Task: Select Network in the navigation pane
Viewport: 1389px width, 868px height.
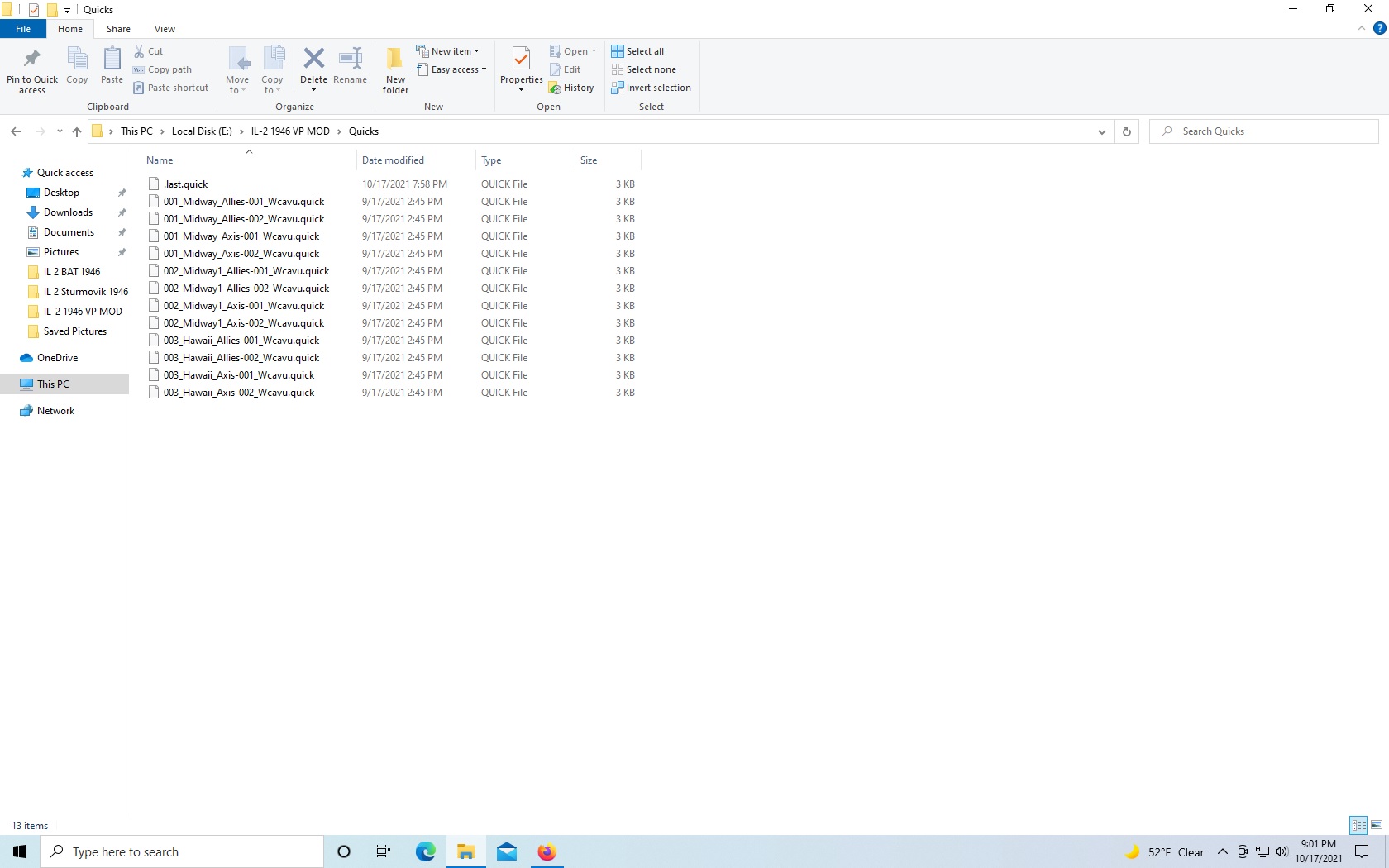Action: pos(55,411)
